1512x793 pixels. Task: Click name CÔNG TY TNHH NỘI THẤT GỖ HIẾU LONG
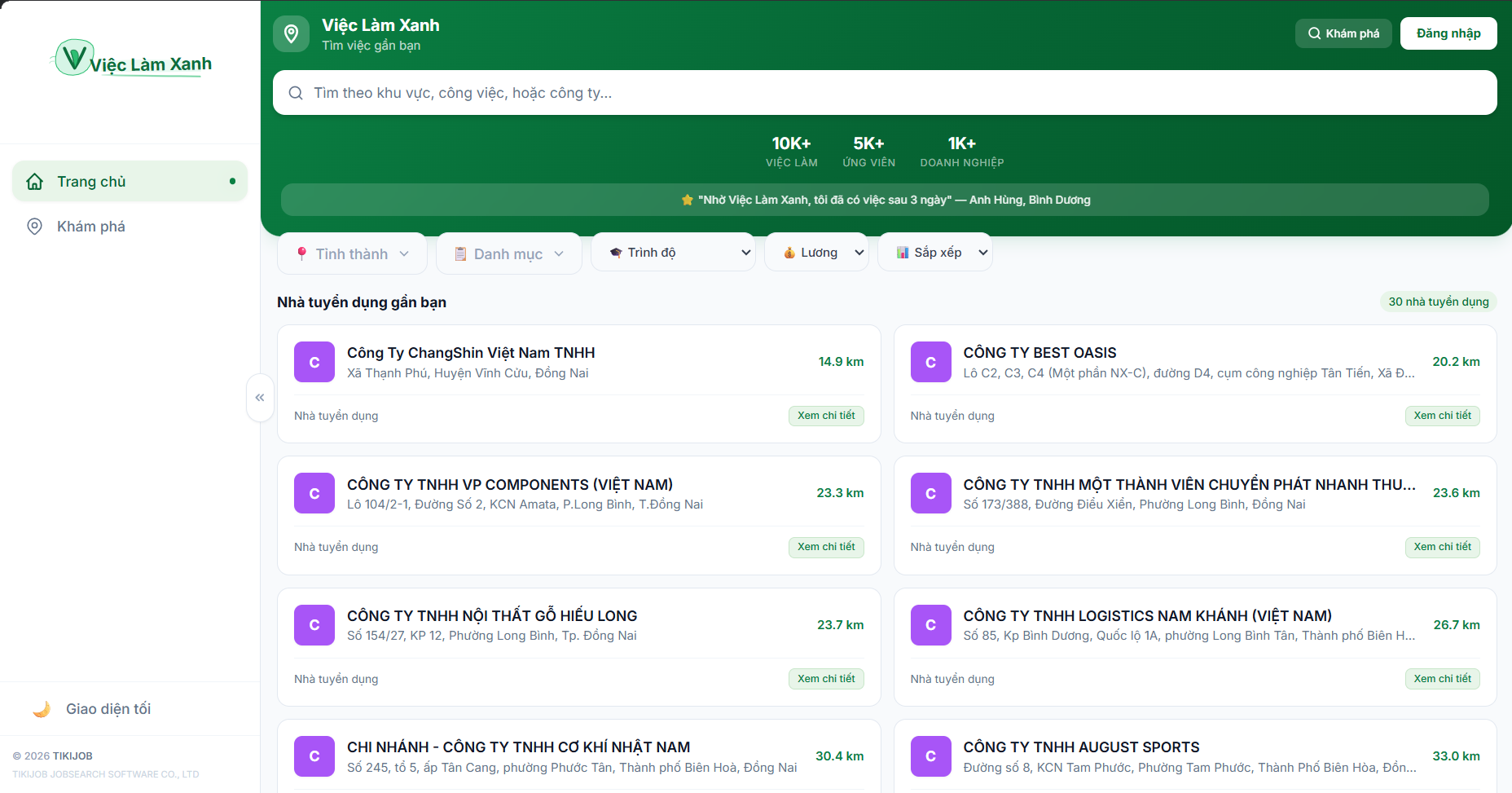coord(492,616)
